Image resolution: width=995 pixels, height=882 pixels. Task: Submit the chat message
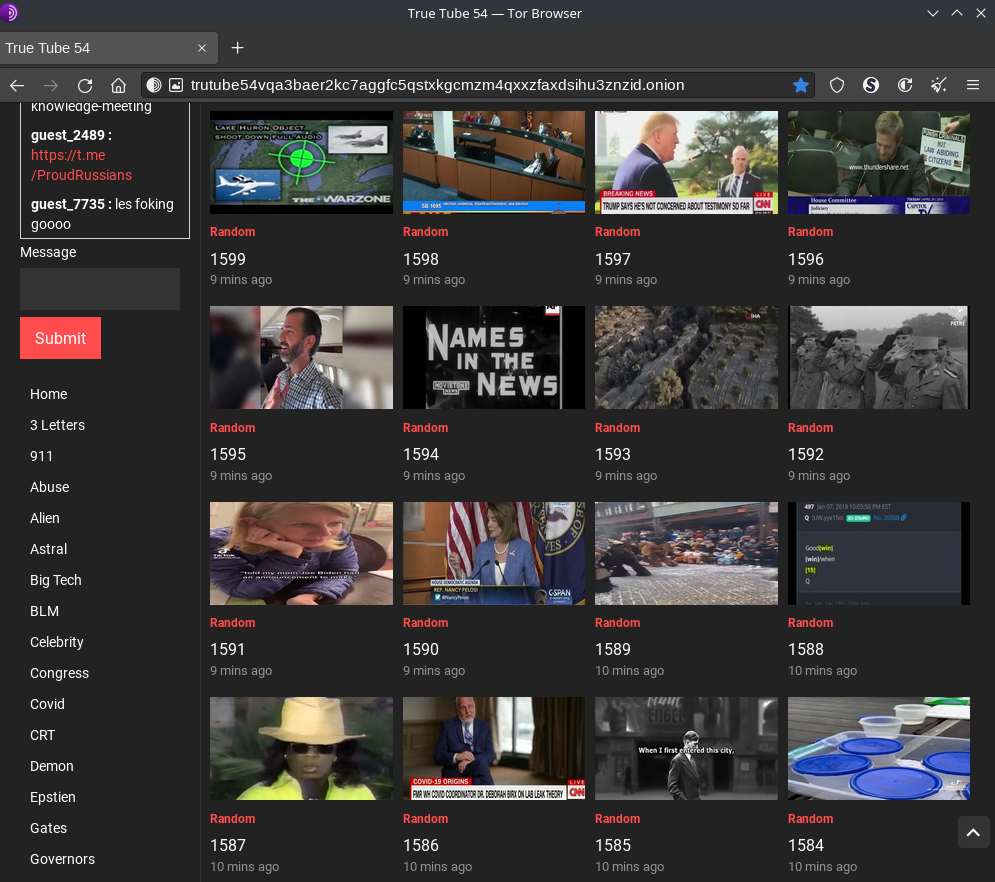click(60, 338)
